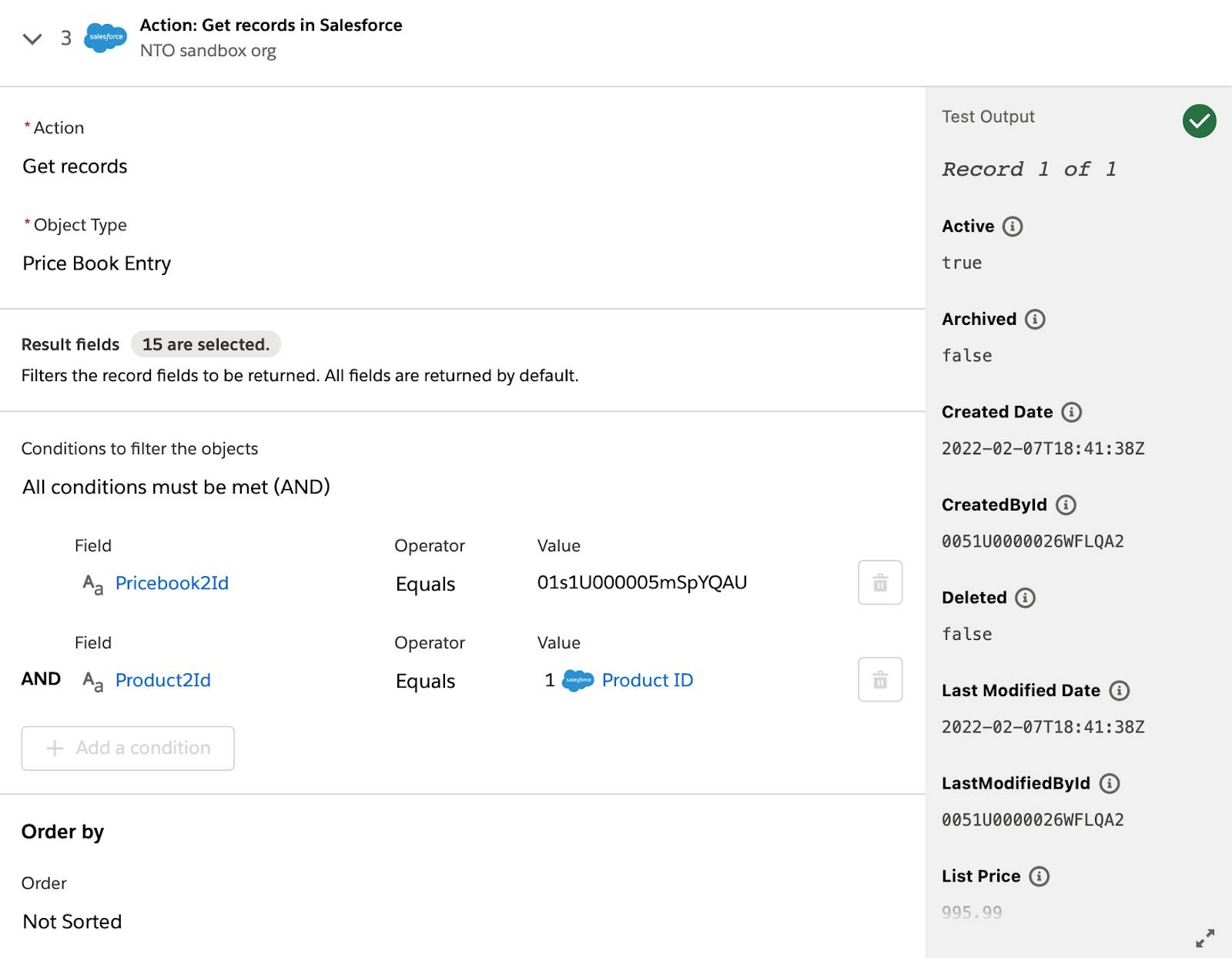
Task: Click the green success checkmark icon
Action: click(x=1199, y=121)
